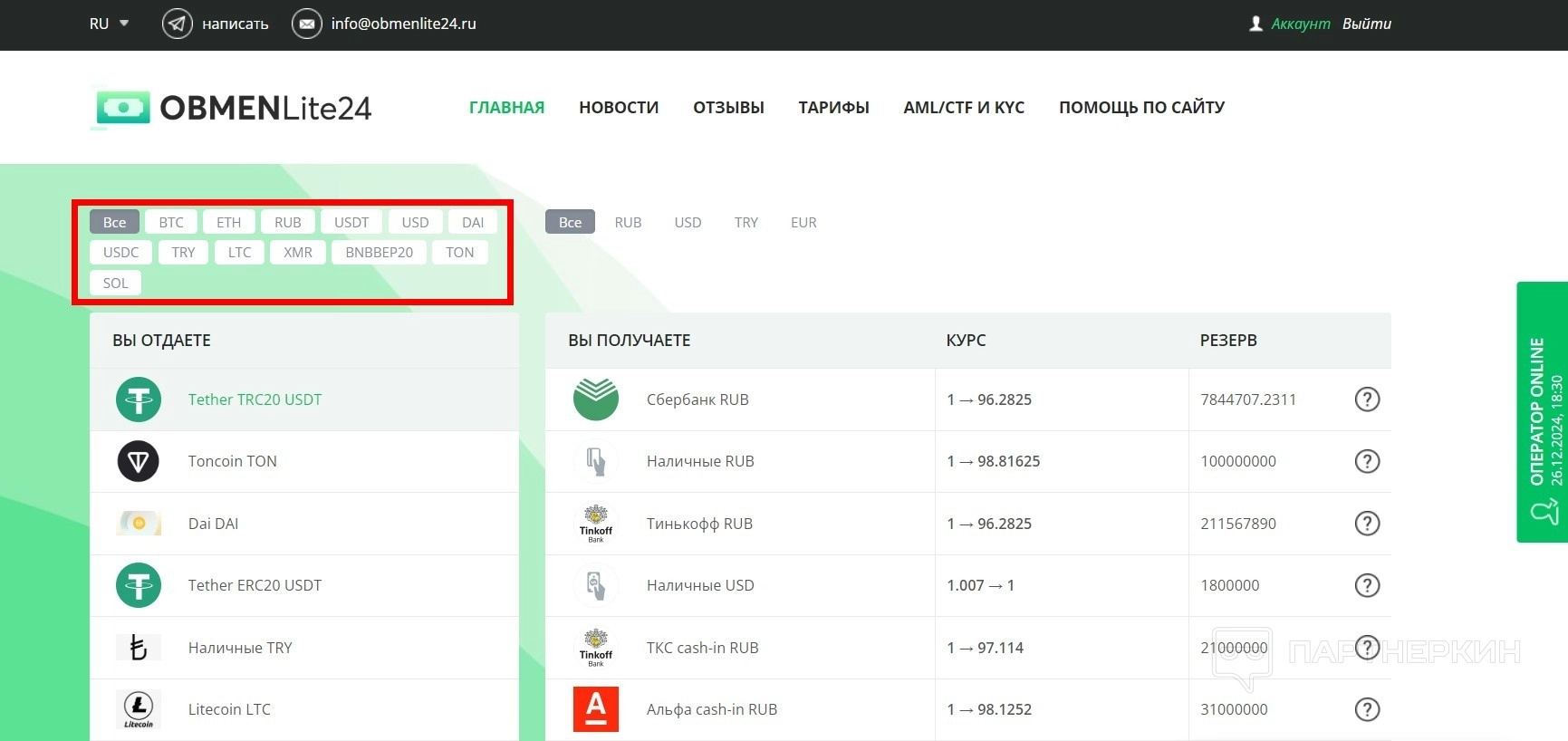Filter give currencies by TRY

(183, 252)
